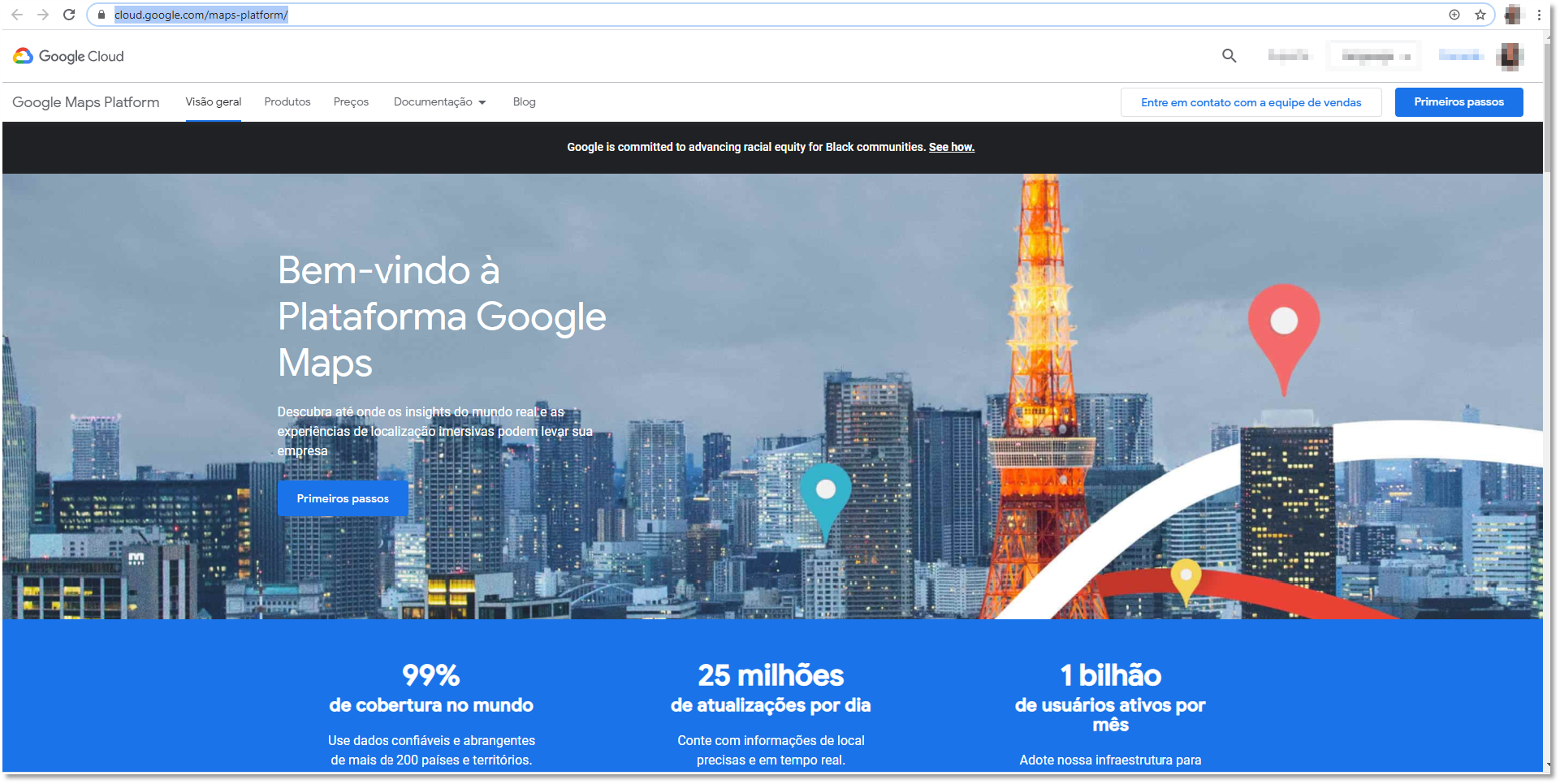Click the 99% statistic text

coord(431,675)
